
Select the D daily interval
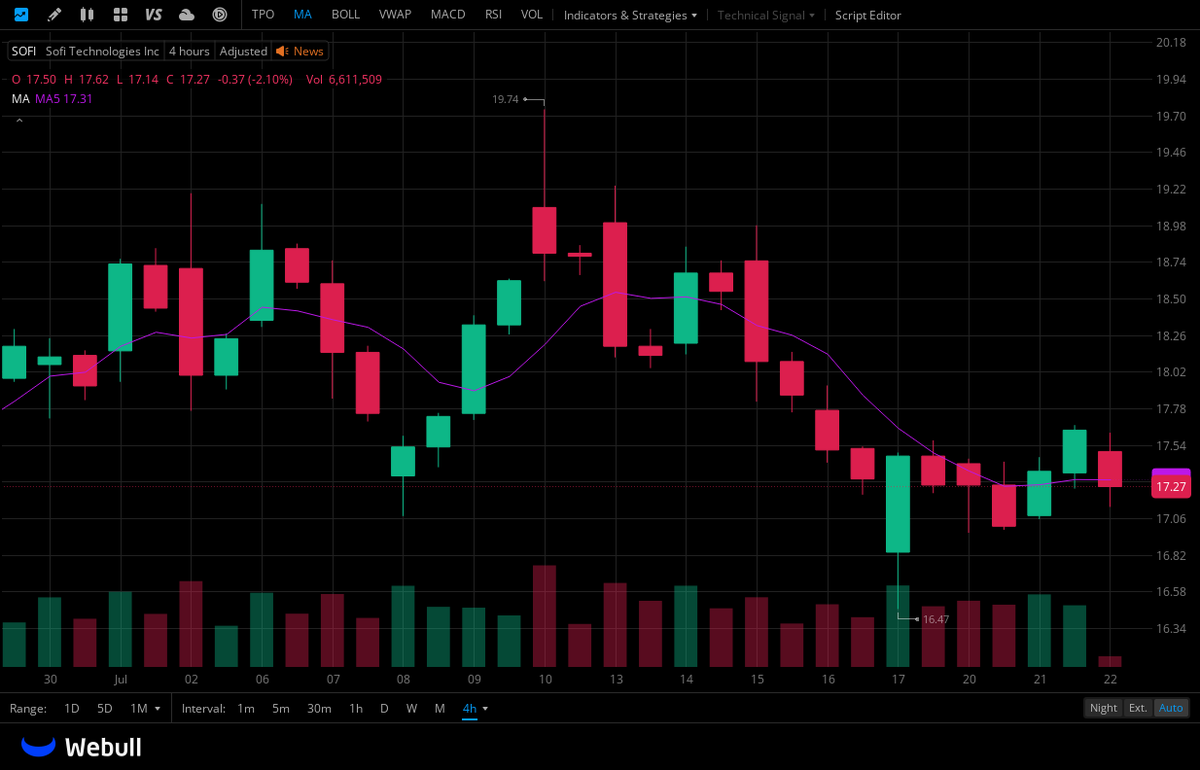pos(384,708)
